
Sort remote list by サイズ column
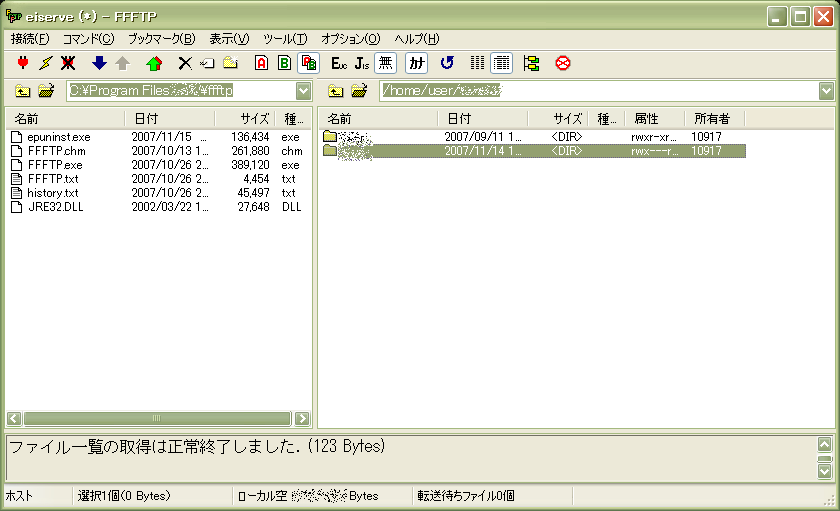coord(558,118)
